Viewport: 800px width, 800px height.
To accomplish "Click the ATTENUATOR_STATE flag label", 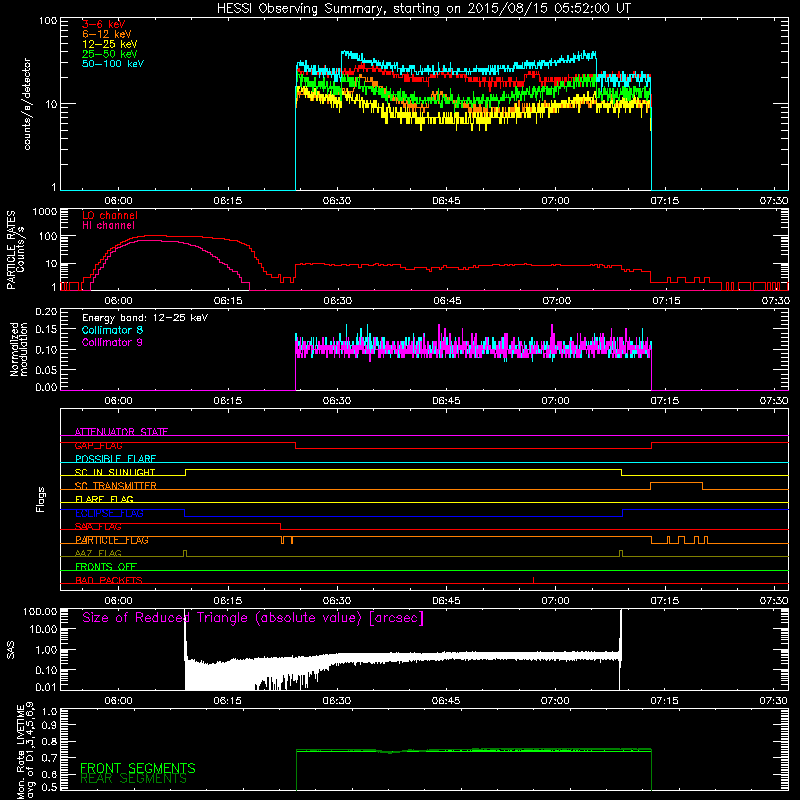I will [x=121, y=432].
